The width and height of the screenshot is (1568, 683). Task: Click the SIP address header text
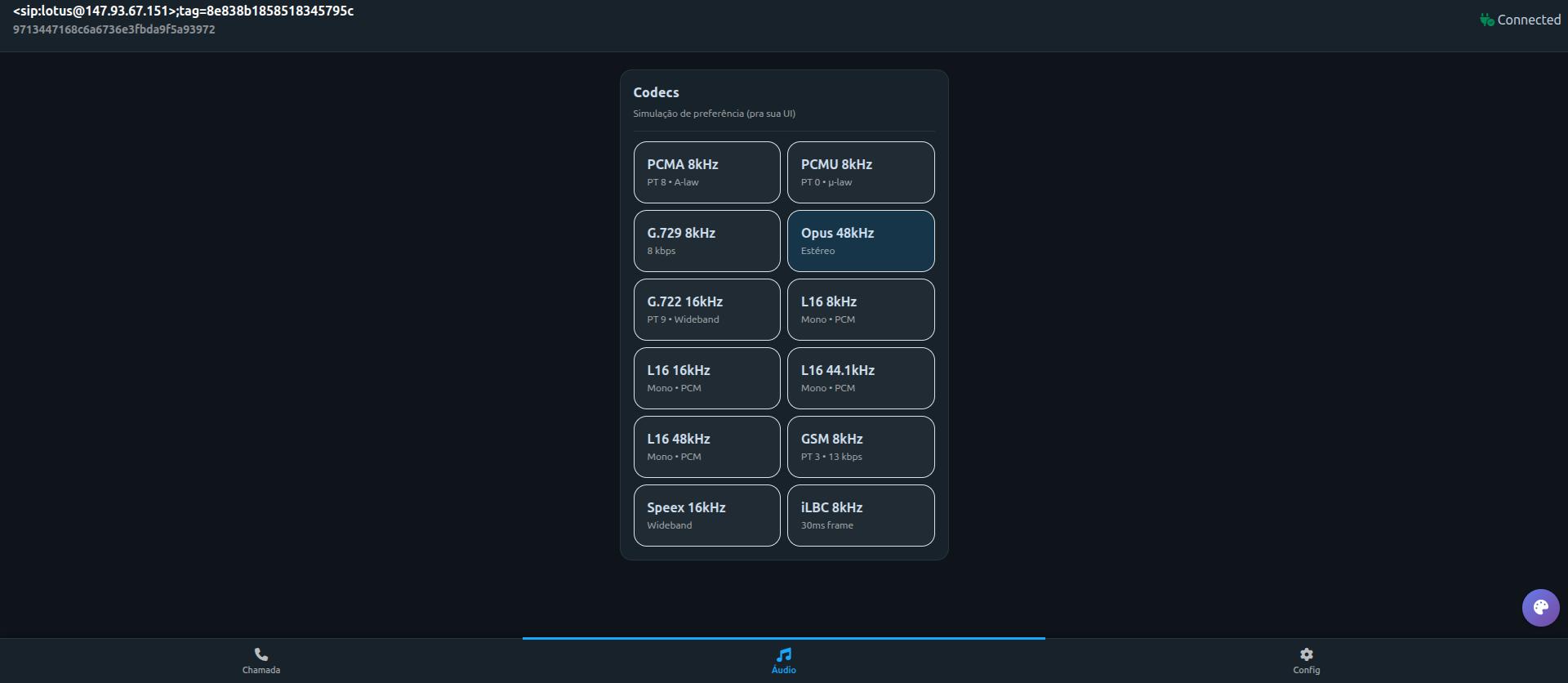[x=183, y=11]
